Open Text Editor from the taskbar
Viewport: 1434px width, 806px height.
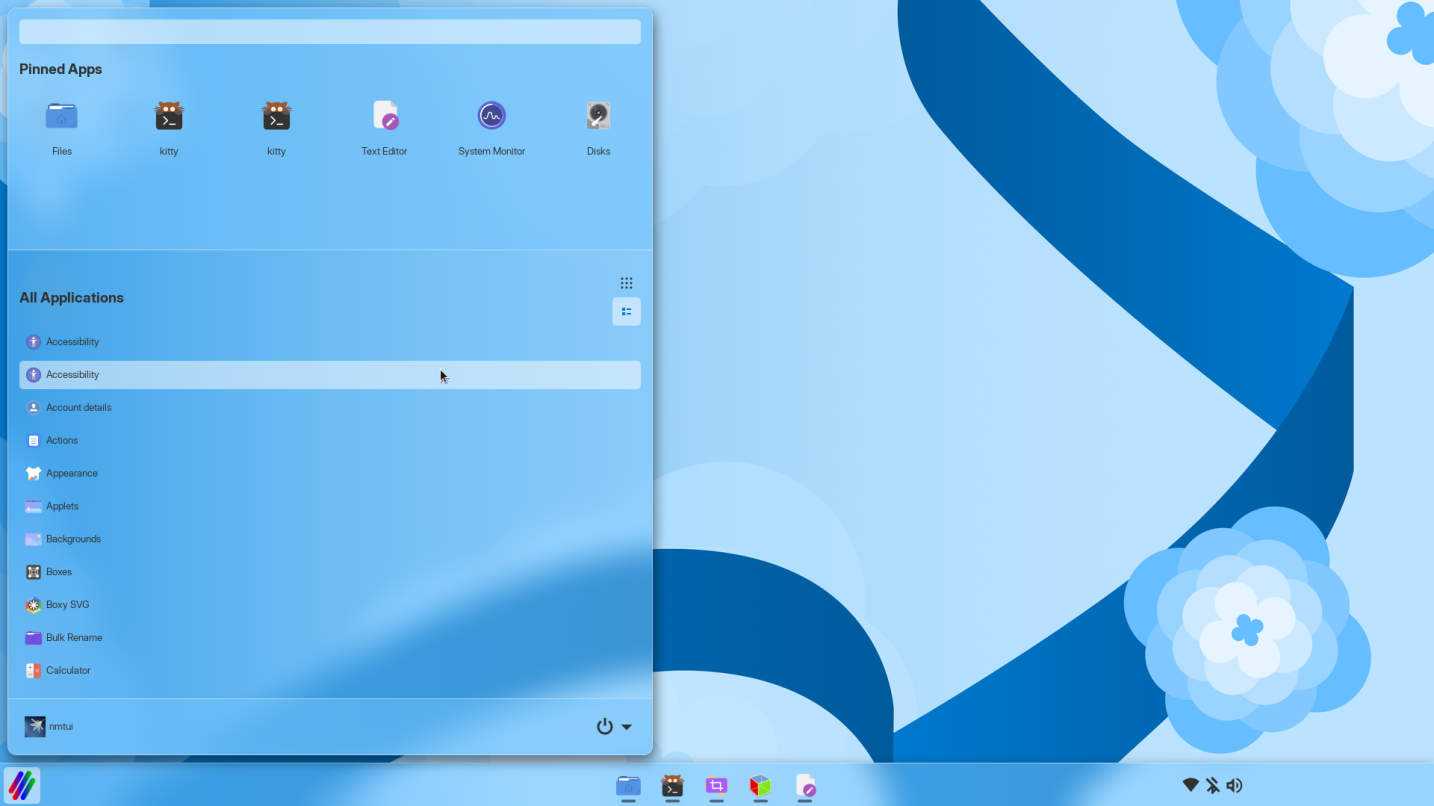pos(805,786)
